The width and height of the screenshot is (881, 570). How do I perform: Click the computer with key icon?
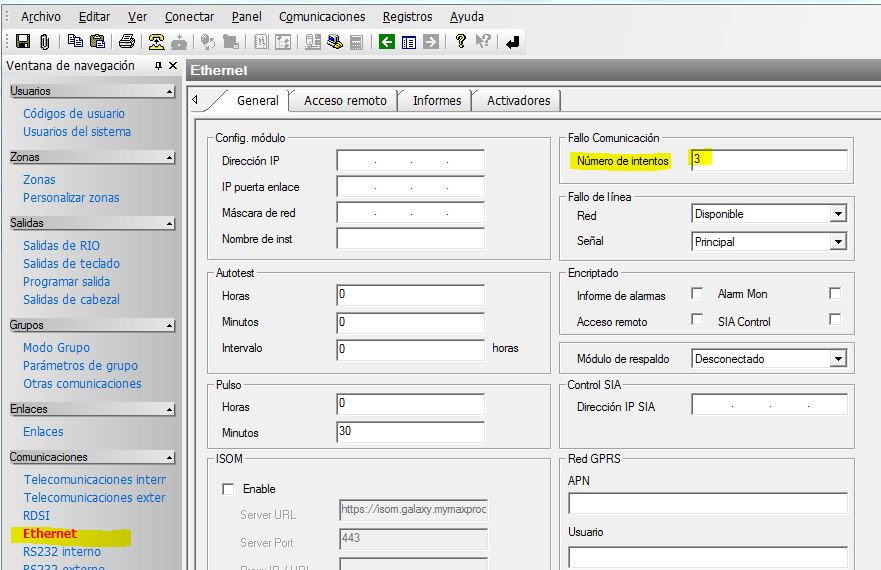(335, 42)
